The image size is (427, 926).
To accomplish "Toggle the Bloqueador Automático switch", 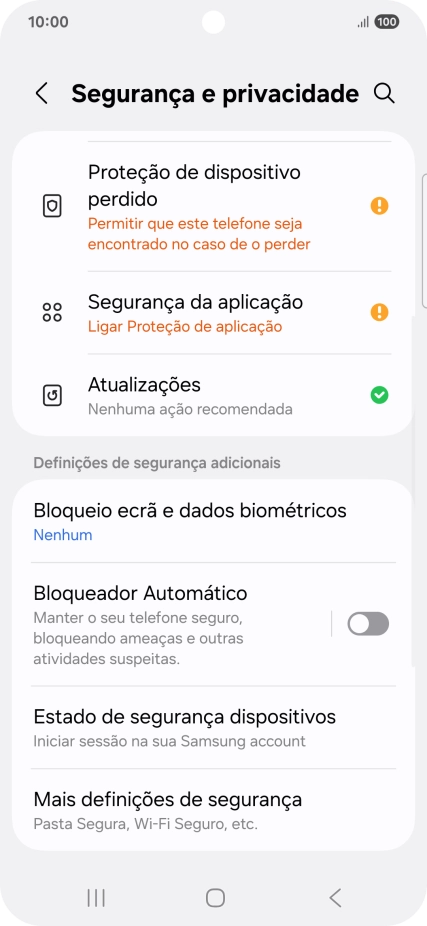I will 368,624.
